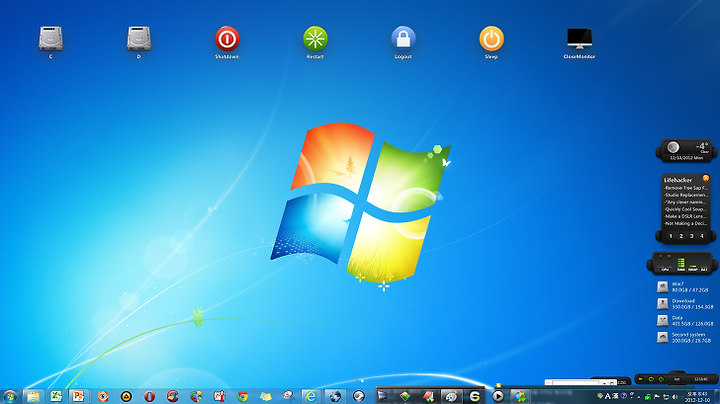Screen dimensions: 720x404
Task: Click the input field above the tray
Action: pos(575,382)
